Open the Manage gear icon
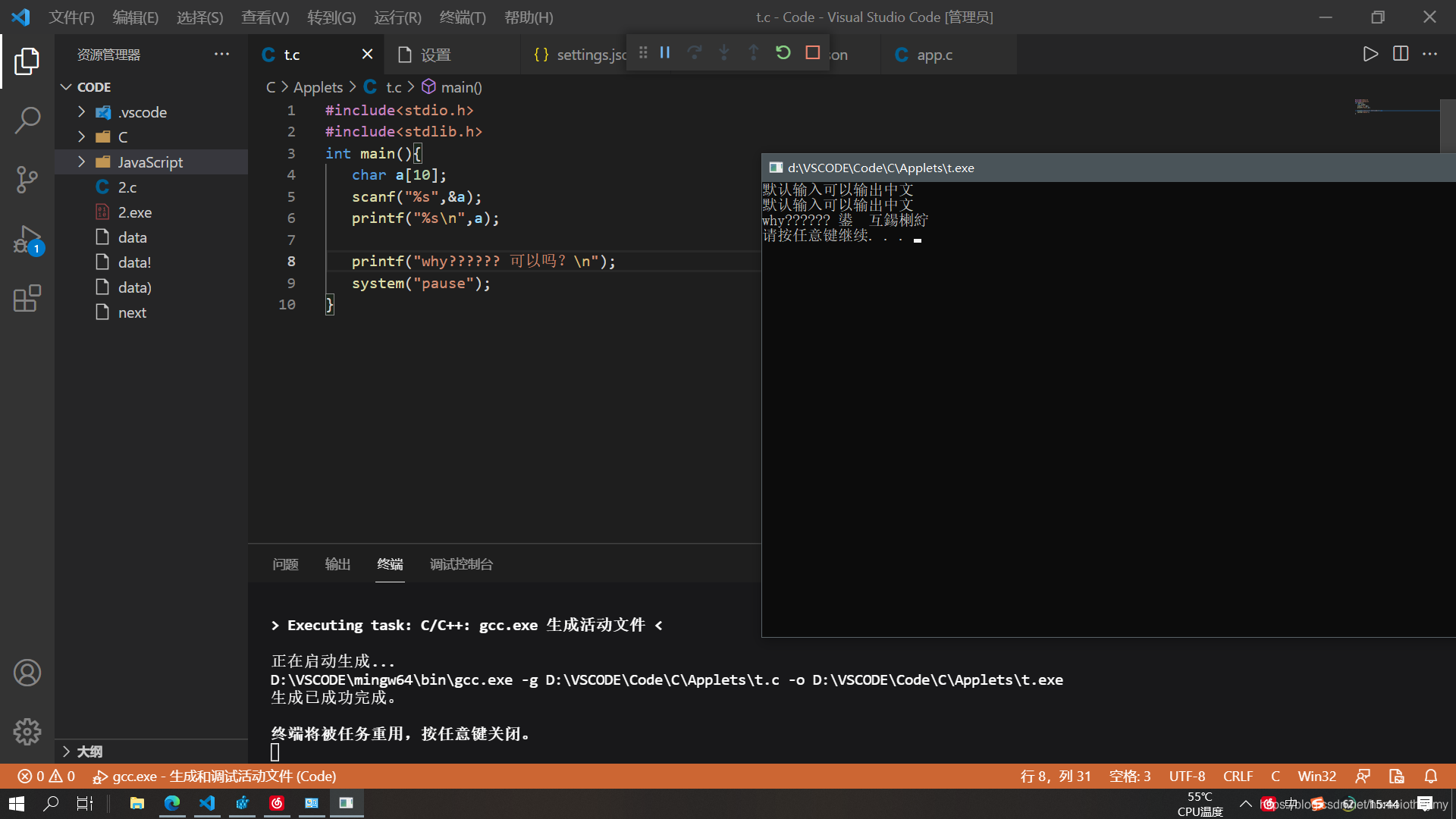Image resolution: width=1456 pixels, height=819 pixels. (27, 732)
